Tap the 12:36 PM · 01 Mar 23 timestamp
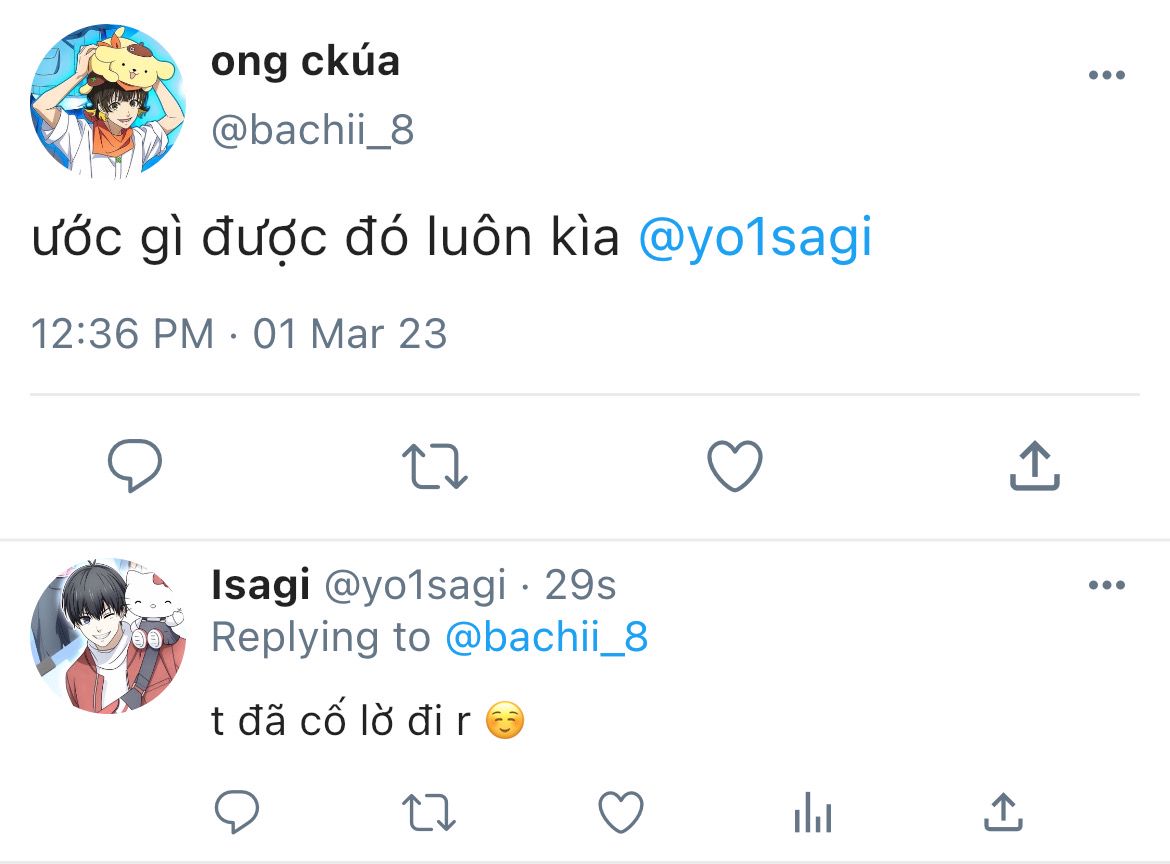The image size is (1170, 864). [x=239, y=333]
